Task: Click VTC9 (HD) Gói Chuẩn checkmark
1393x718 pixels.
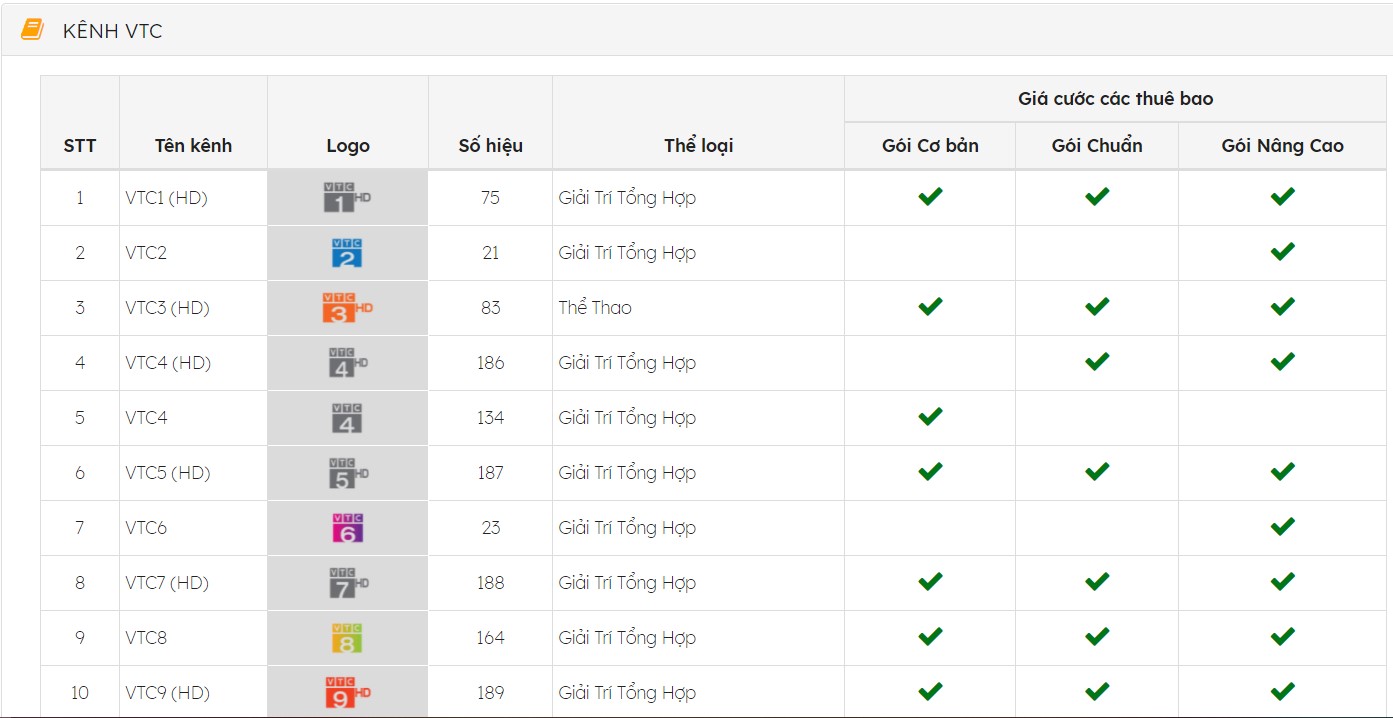Action: 1097,692
